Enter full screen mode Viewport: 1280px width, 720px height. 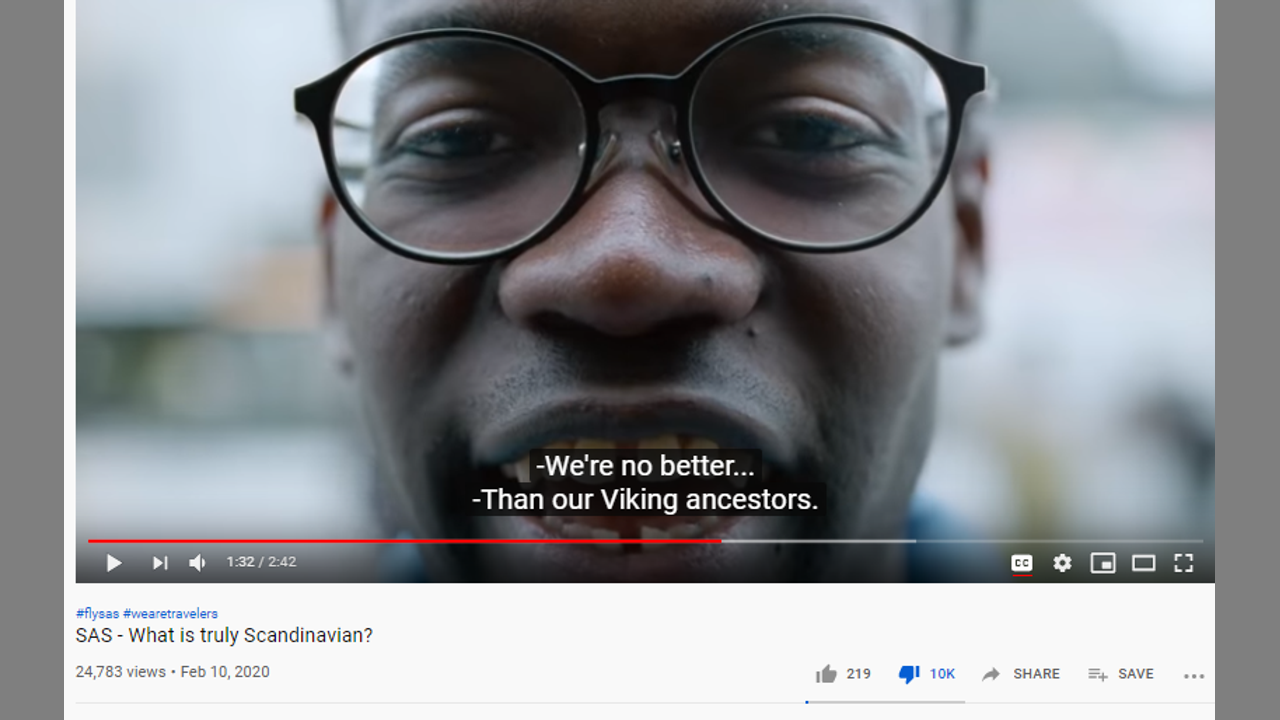point(1183,563)
